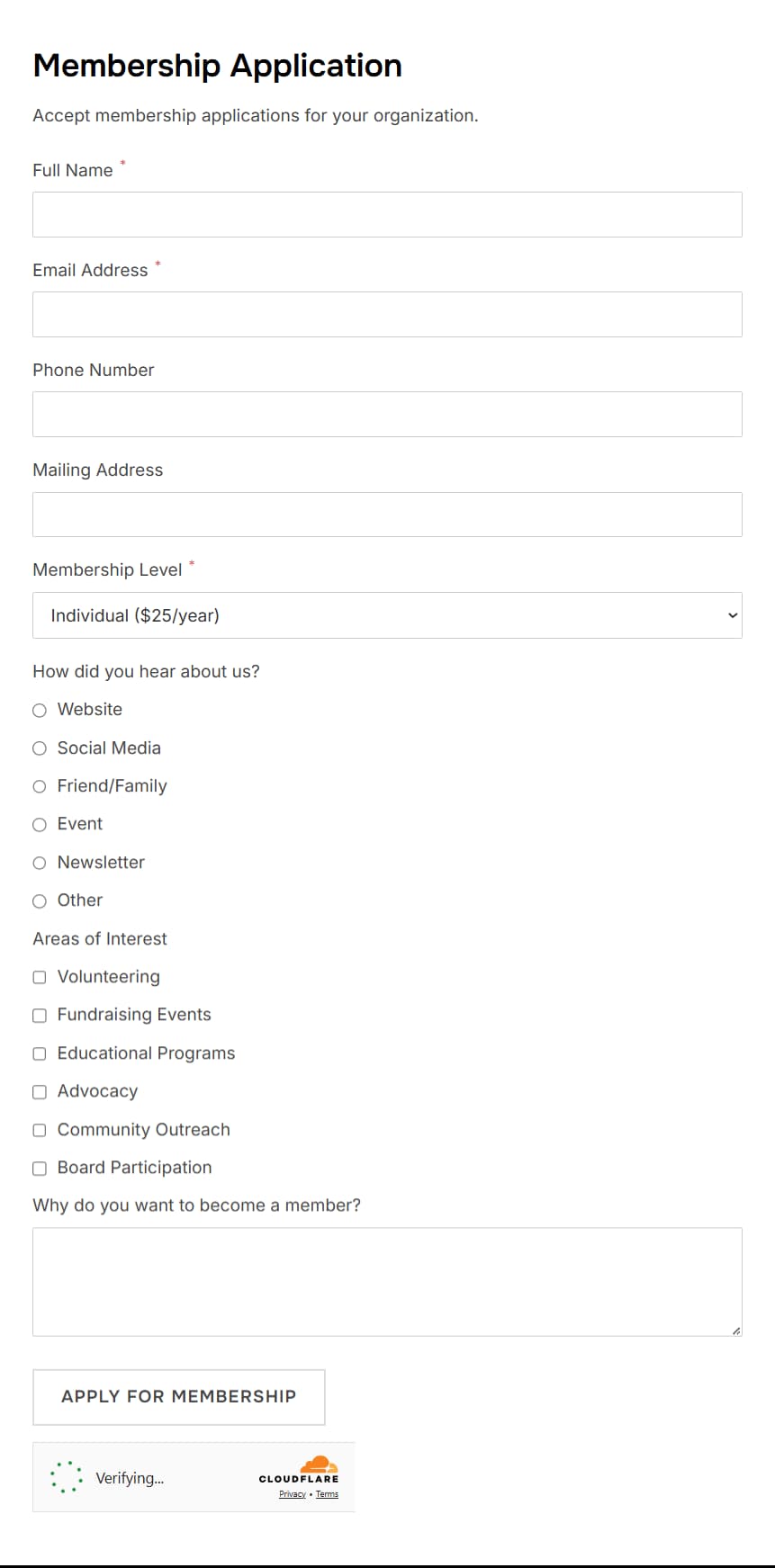Image resolution: width=775 pixels, height=1568 pixels.
Task: Check the Community Outreach box
Action: (40, 1130)
